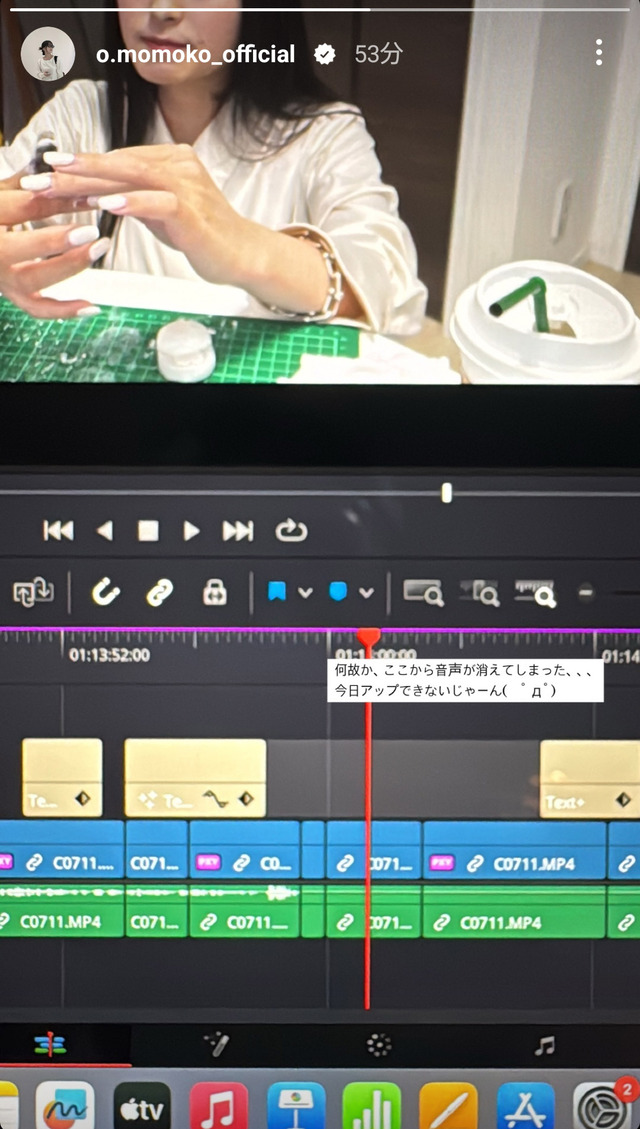
Task: Add a blue marker
Action: tap(338, 592)
